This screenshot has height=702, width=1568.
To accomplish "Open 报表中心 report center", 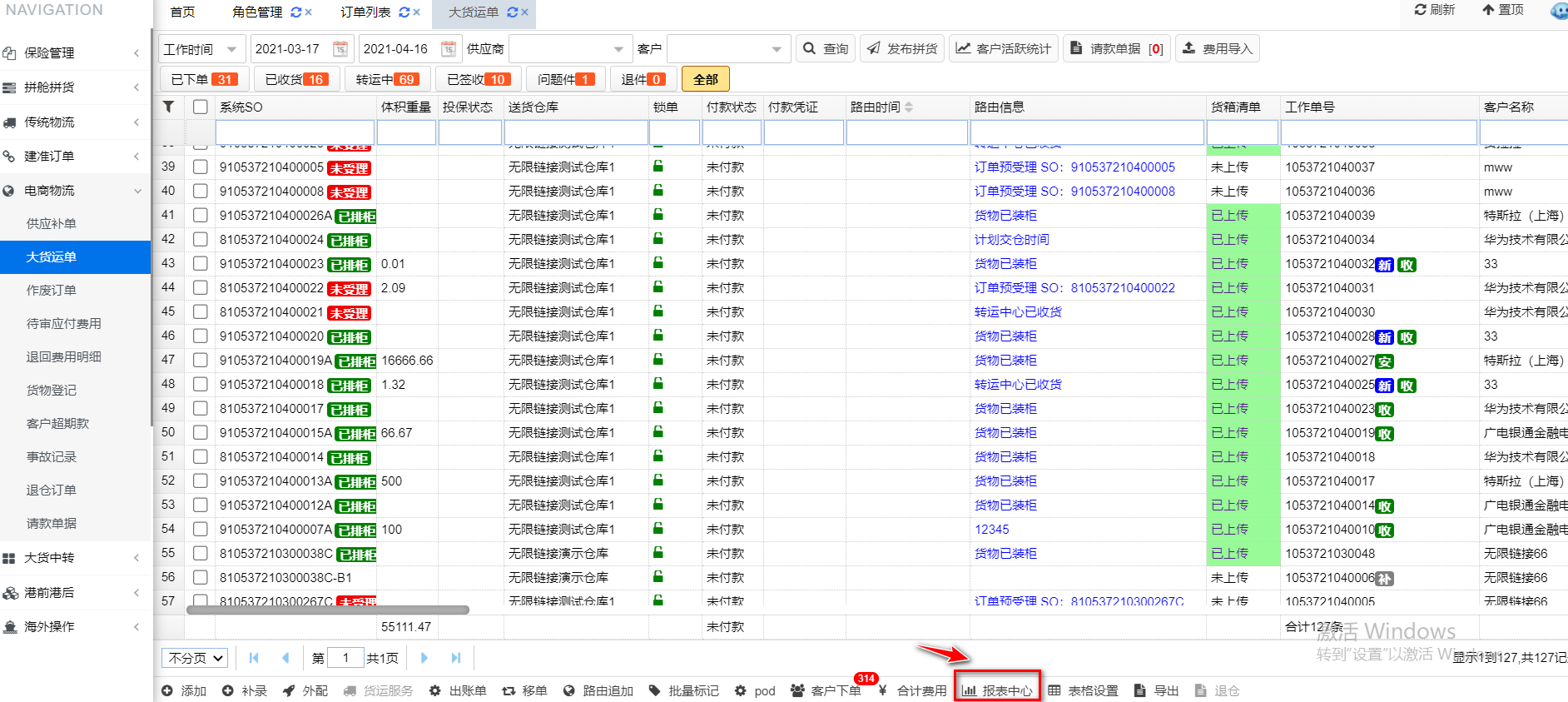I will [997, 690].
